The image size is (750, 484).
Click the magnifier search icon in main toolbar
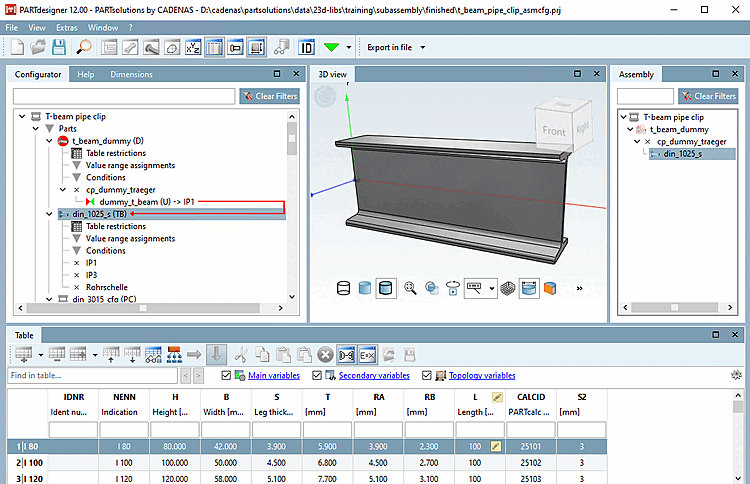coord(83,47)
